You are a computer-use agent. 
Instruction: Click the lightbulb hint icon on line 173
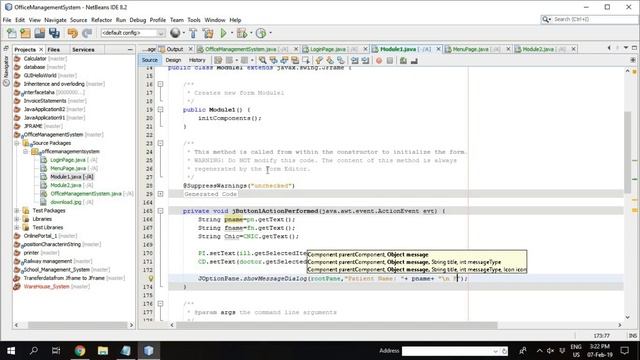[151, 278]
